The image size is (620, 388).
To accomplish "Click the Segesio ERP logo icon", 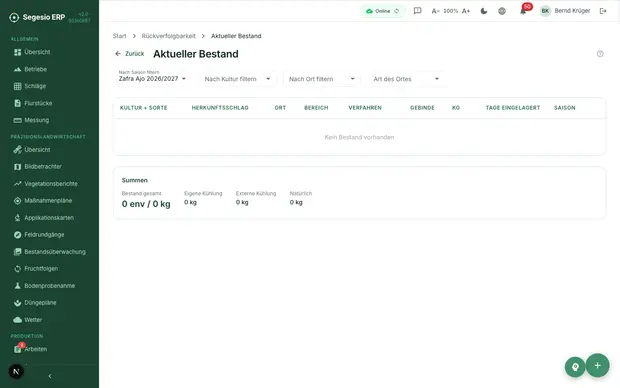I will (14, 17).
